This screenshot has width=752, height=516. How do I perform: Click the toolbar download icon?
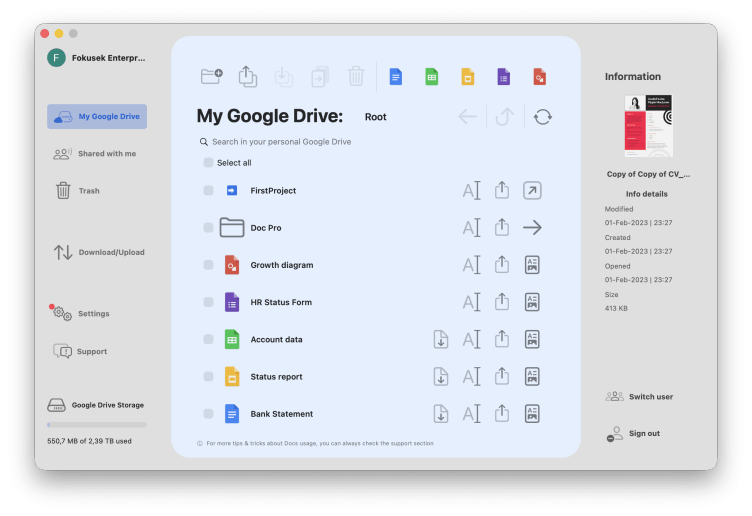(283, 76)
